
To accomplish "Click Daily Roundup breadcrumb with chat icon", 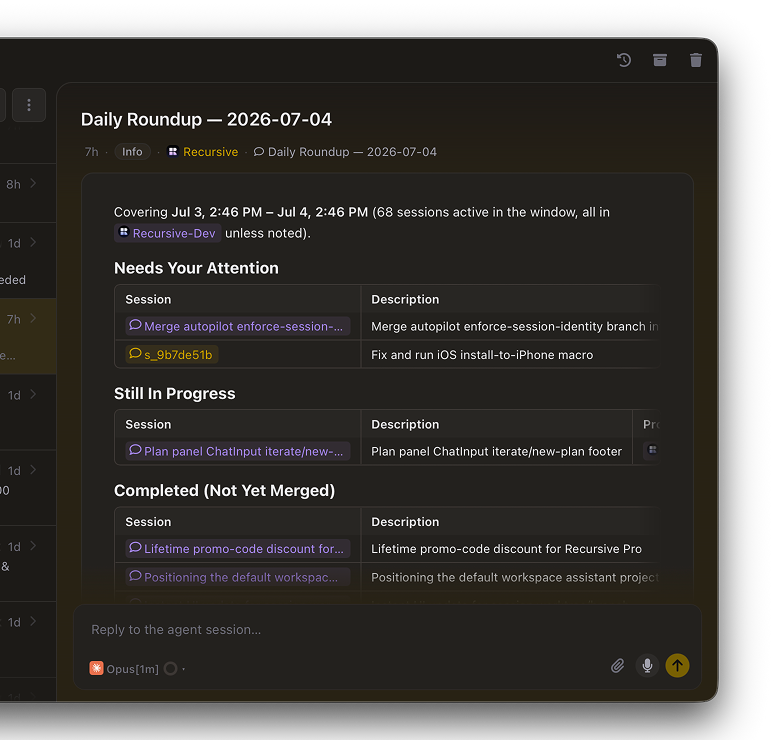I will click(x=345, y=152).
